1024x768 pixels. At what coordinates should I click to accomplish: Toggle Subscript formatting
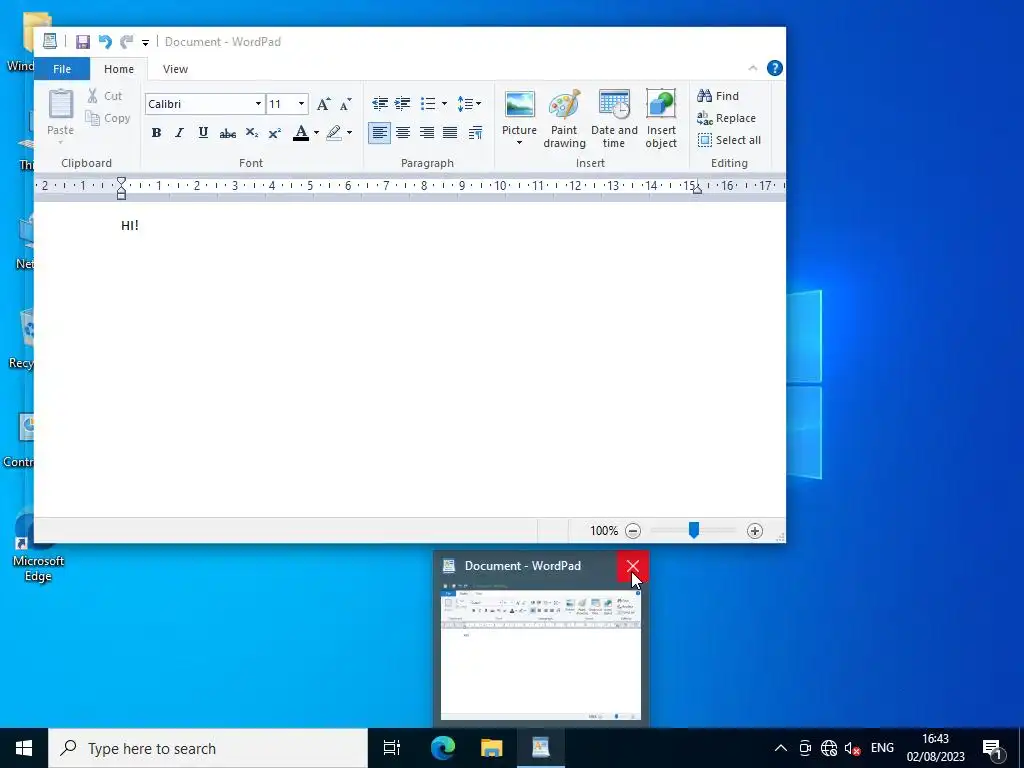point(251,133)
